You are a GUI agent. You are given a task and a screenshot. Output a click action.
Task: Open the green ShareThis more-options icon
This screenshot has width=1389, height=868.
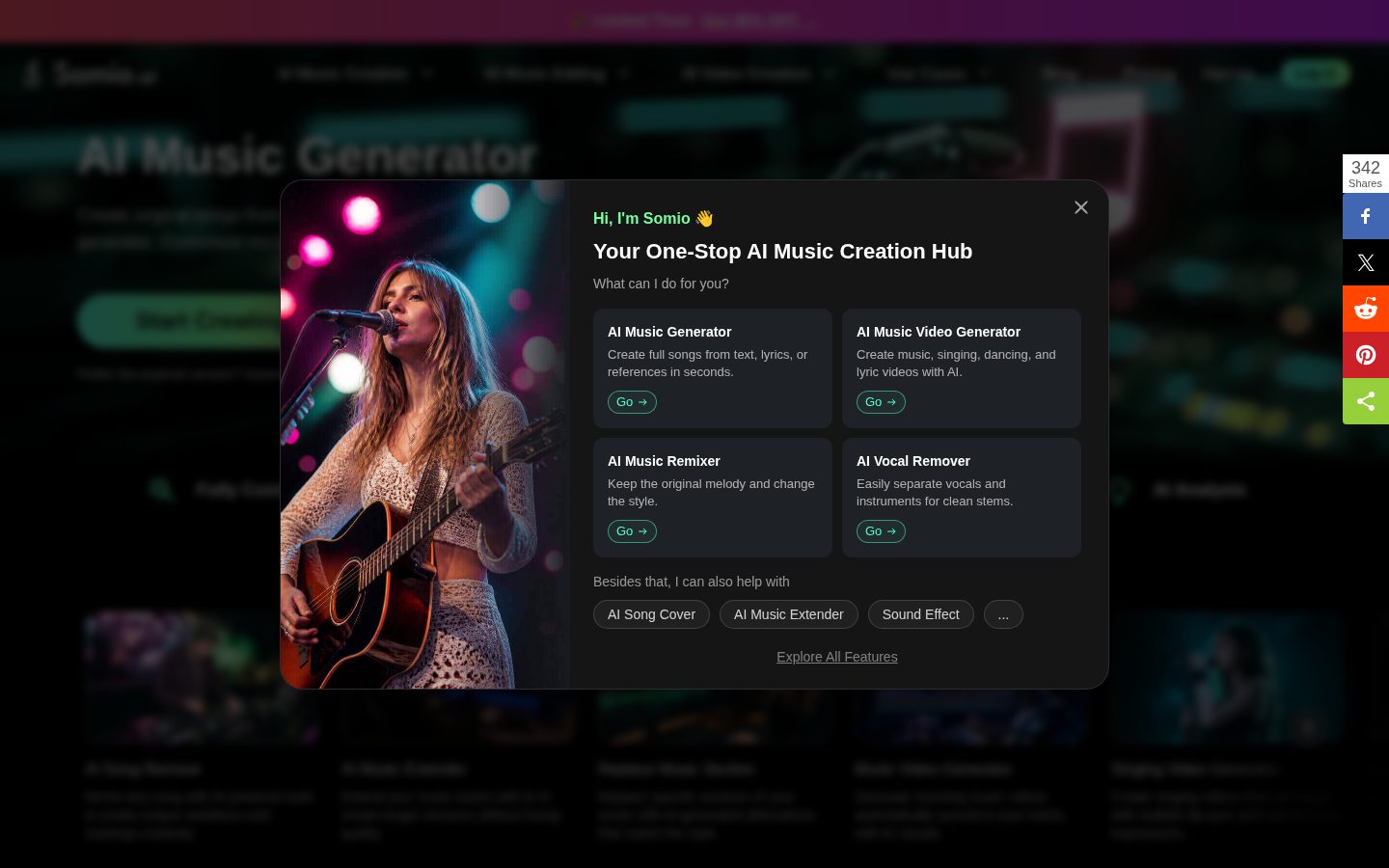(x=1366, y=401)
